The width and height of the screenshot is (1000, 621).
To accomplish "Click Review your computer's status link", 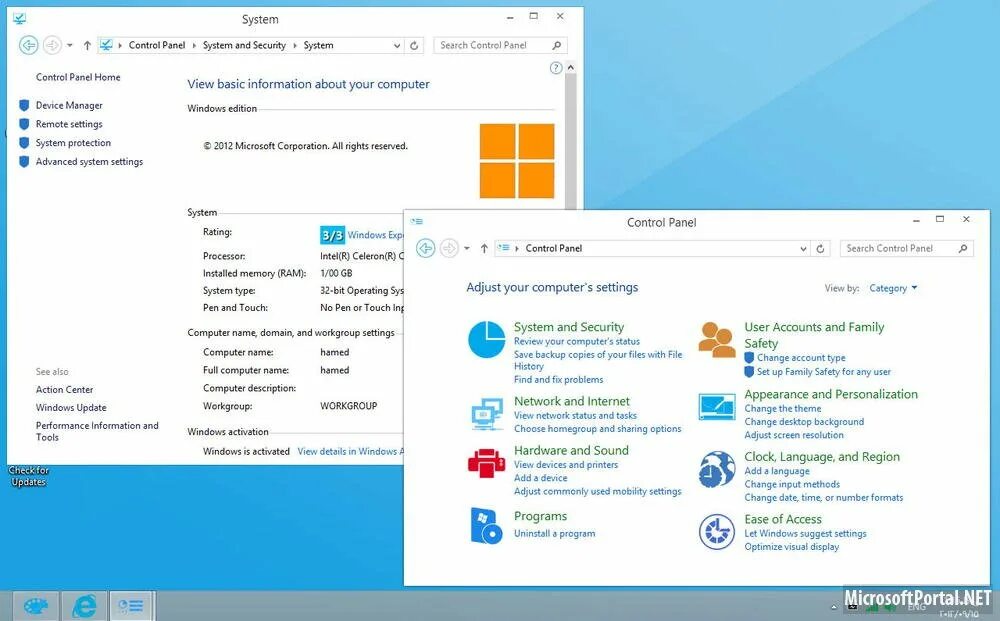I will point(577,342).
